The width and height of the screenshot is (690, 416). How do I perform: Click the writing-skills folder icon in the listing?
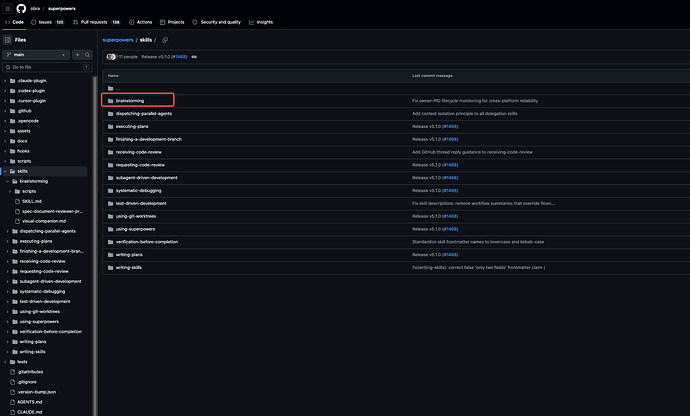point(110,268)
